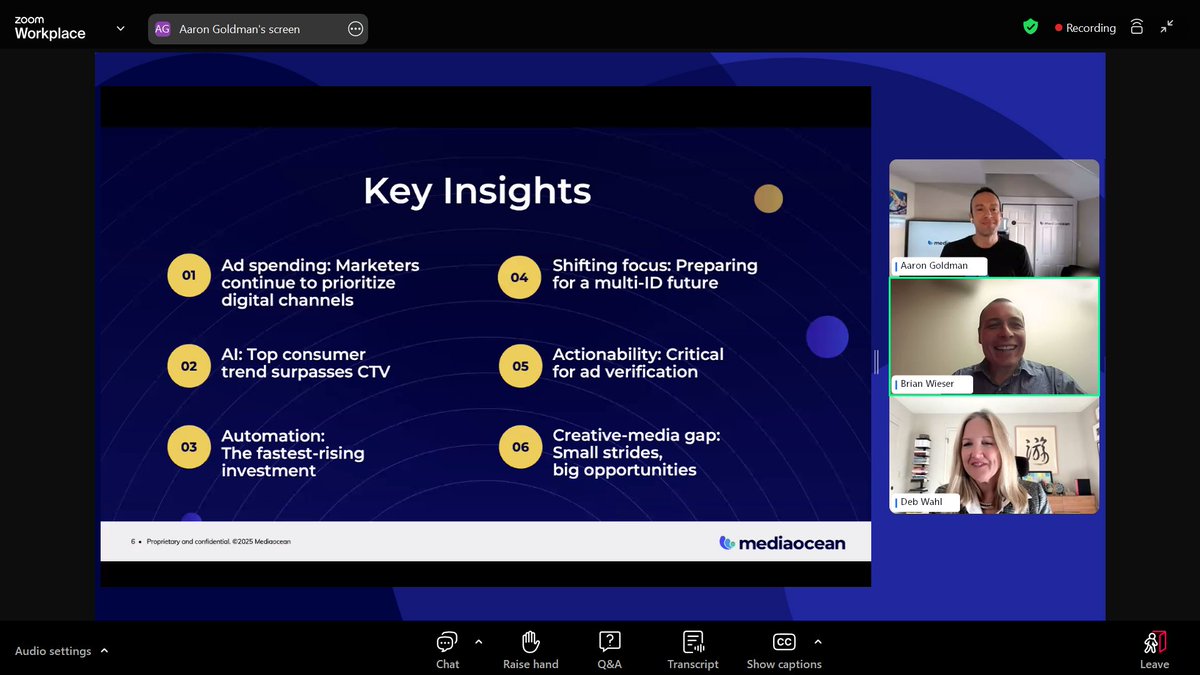Select Aaron Goldman's video thumbnail

coord(994,218)
